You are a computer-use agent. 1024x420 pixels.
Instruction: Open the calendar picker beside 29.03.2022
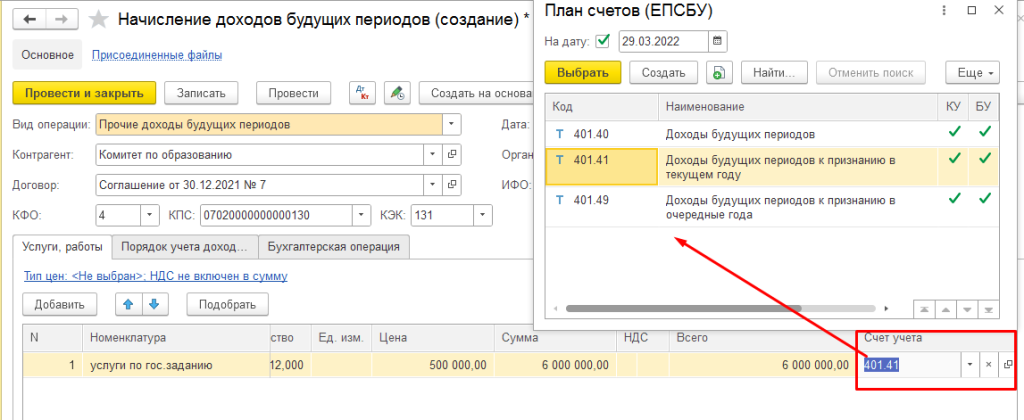(x=717, y=42)
